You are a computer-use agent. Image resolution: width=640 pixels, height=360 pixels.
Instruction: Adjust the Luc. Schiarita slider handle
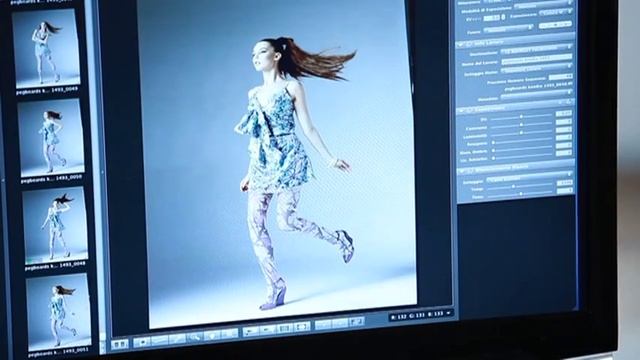(x=493, y=158)
